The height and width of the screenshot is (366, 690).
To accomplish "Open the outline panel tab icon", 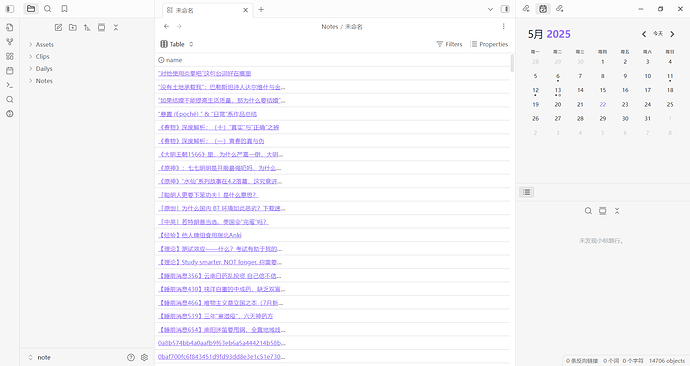I will [x=527, y=192].
